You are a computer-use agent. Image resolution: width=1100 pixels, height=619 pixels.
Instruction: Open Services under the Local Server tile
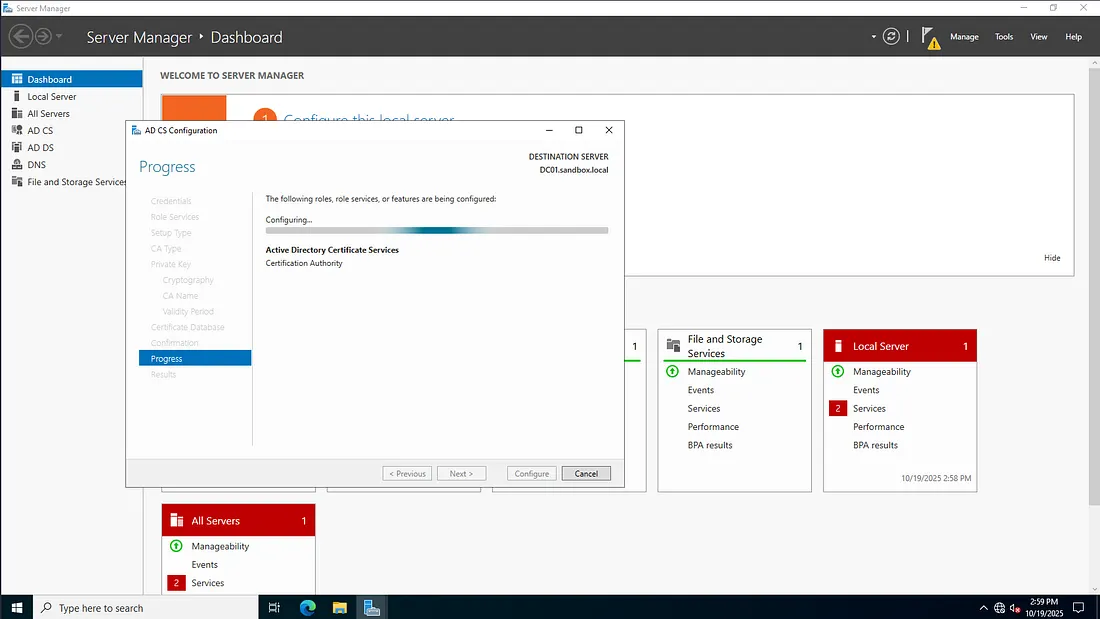pos(869,409)
